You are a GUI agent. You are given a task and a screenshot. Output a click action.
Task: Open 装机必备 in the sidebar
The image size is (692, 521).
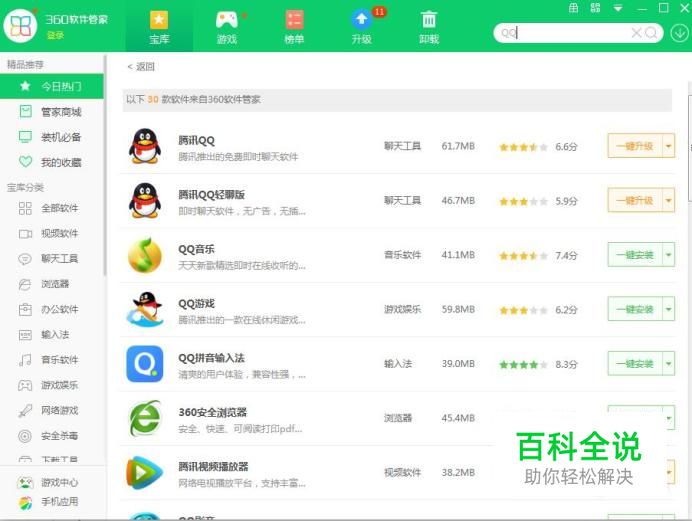click(x=52, y=137)
